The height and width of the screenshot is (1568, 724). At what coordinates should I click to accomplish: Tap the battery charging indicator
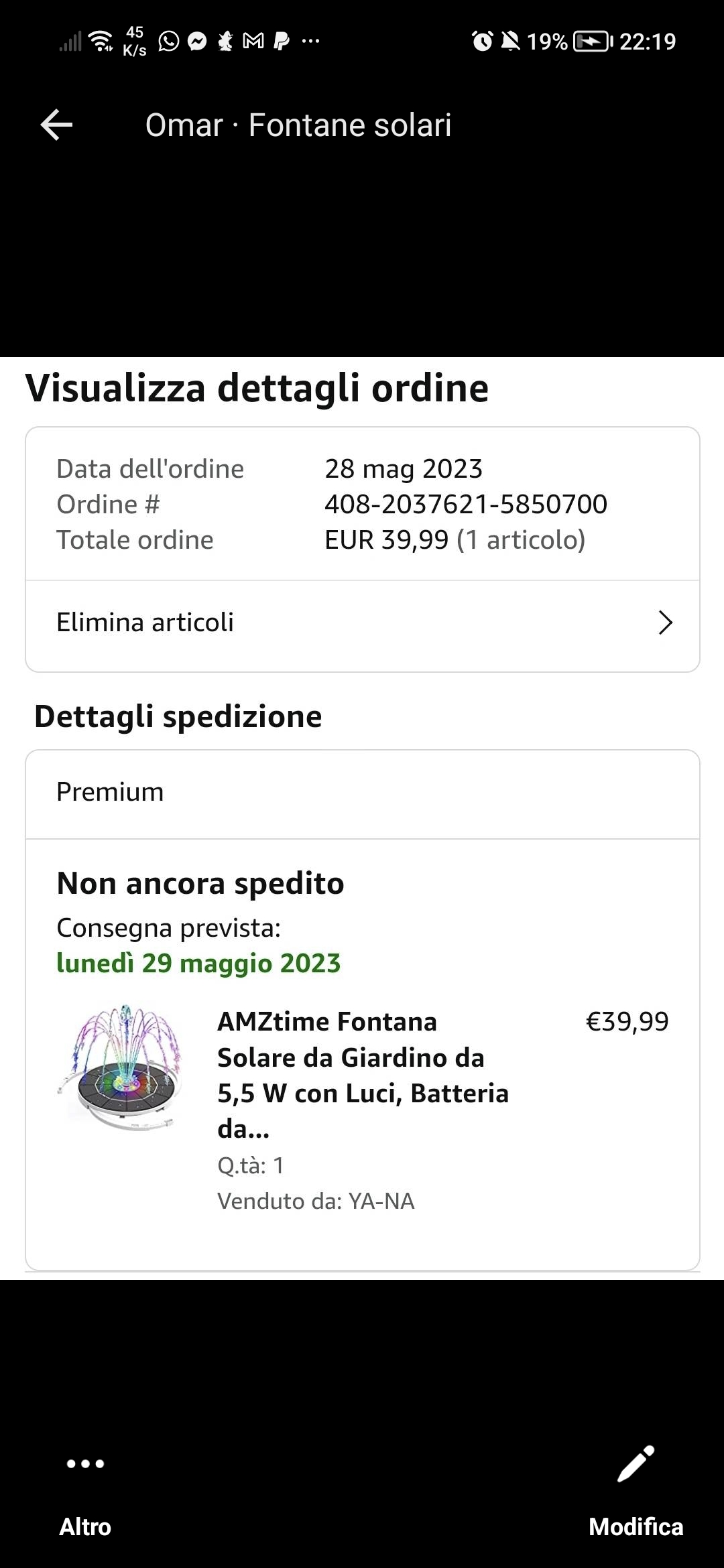coord(593,42)
